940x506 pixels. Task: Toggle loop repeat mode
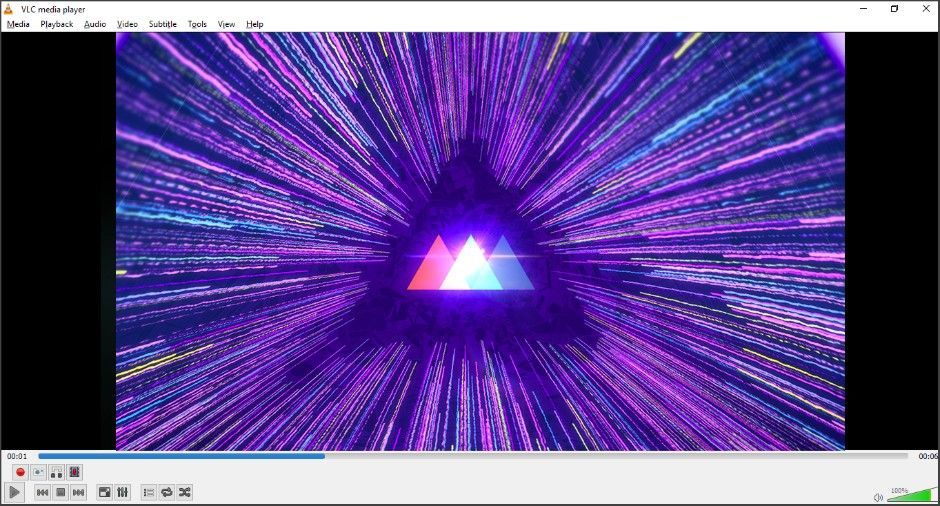167,493
